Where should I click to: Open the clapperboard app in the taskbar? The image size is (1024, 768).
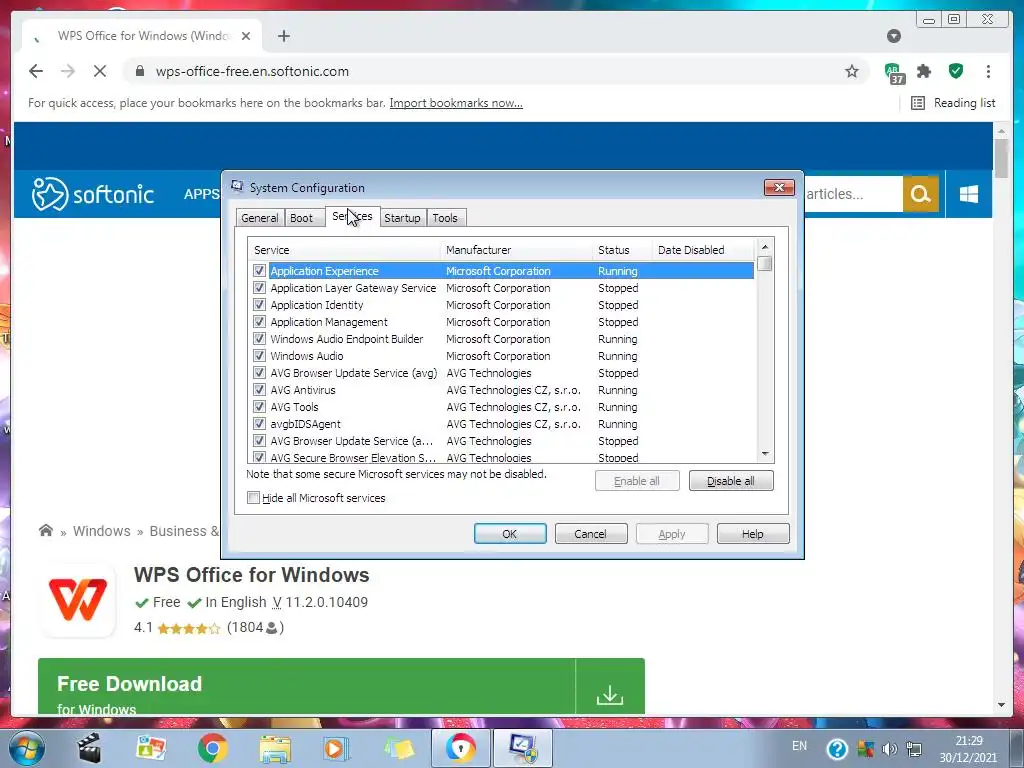(89, 748)
